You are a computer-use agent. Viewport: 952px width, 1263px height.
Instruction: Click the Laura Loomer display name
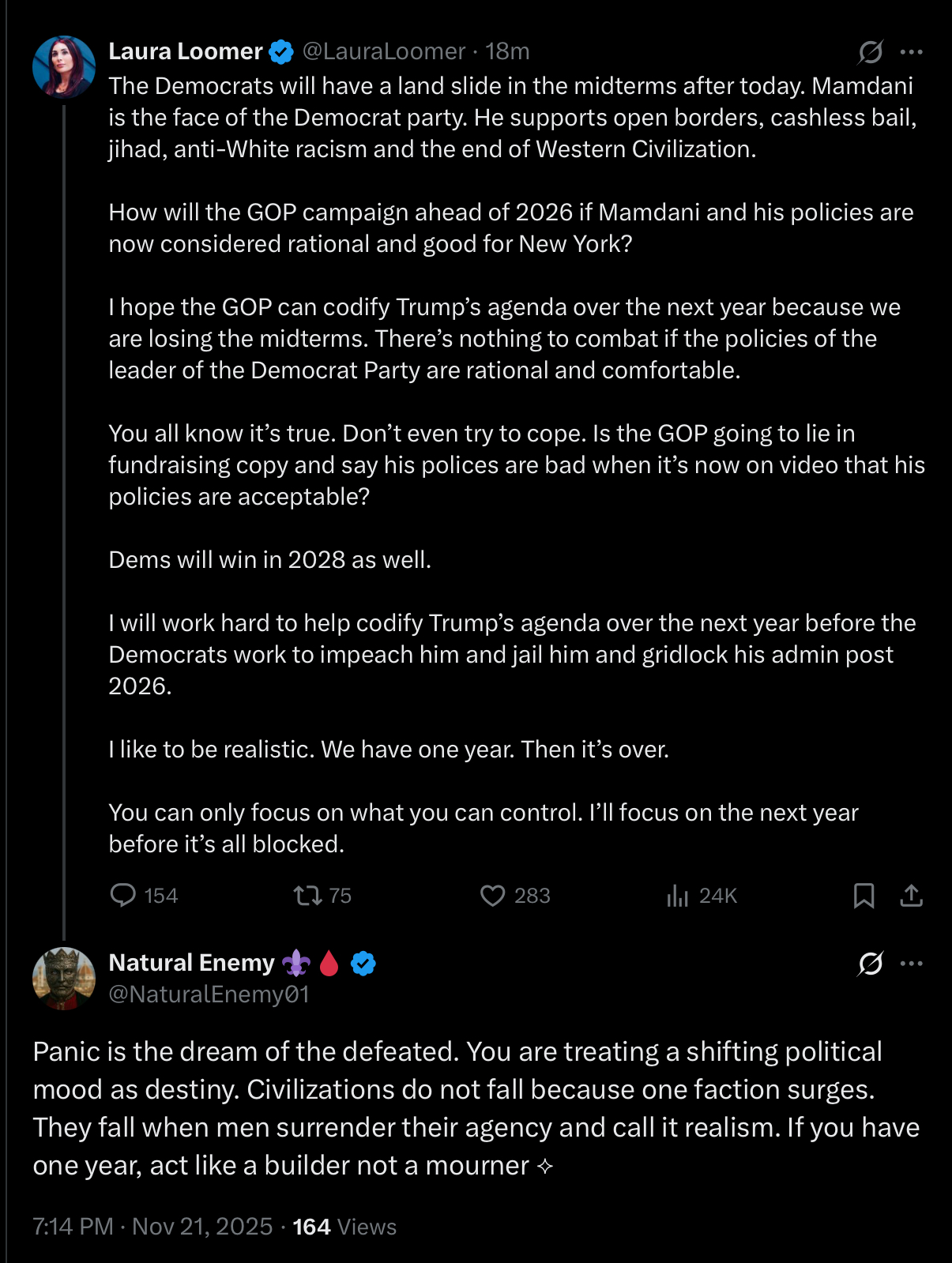tap(185, 51)
